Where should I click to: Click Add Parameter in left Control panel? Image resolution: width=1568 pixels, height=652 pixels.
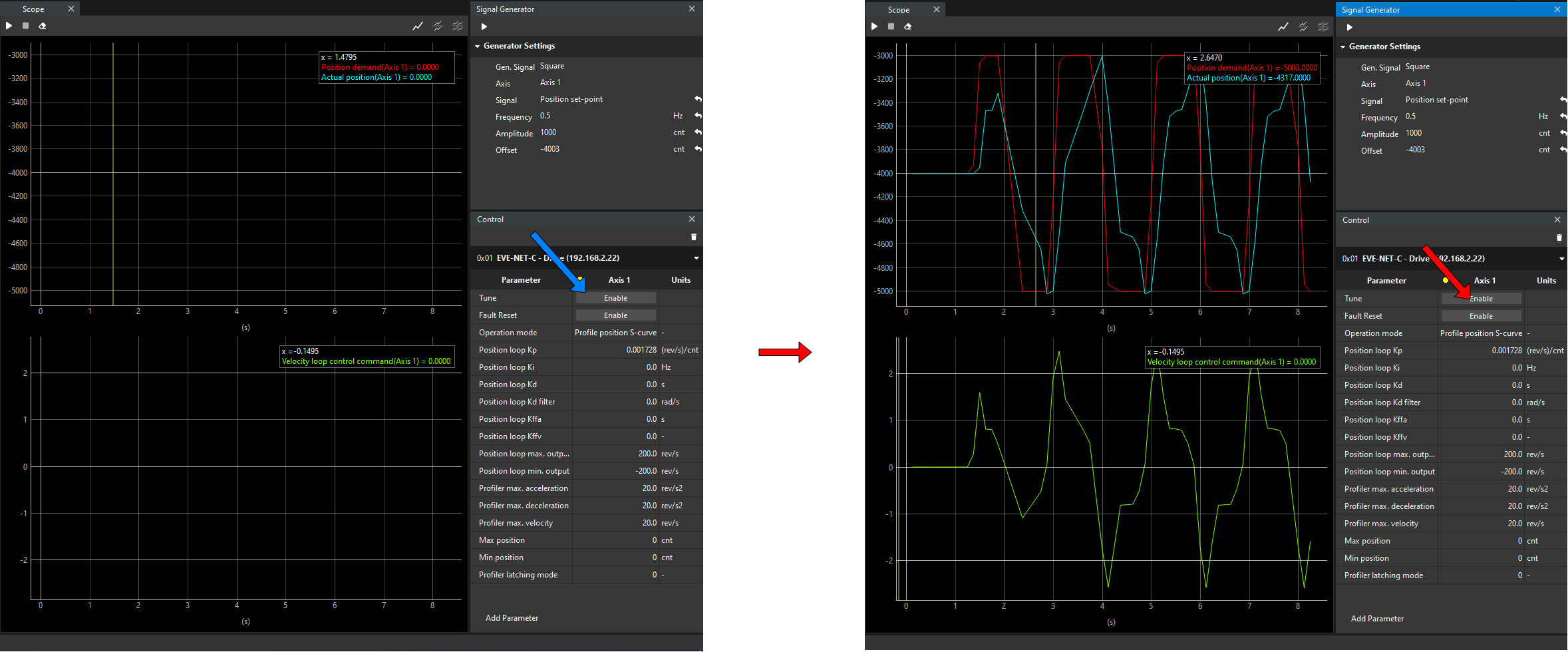pyautogui.click(x=512, y=618)
